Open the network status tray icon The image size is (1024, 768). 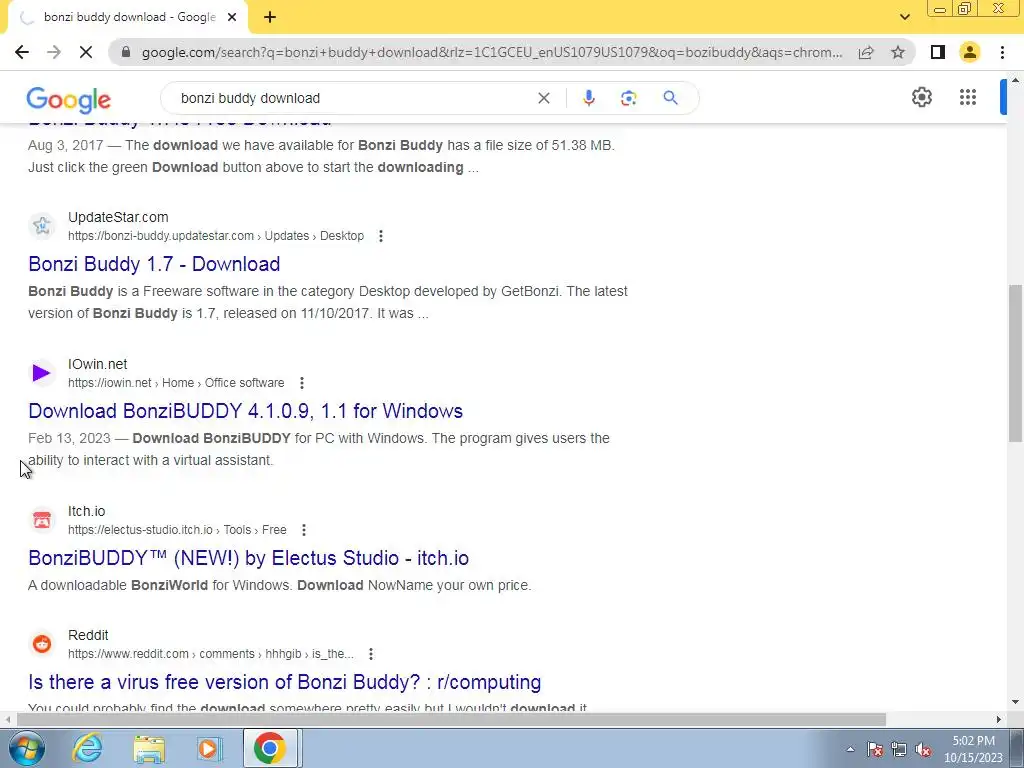point(899,749)
